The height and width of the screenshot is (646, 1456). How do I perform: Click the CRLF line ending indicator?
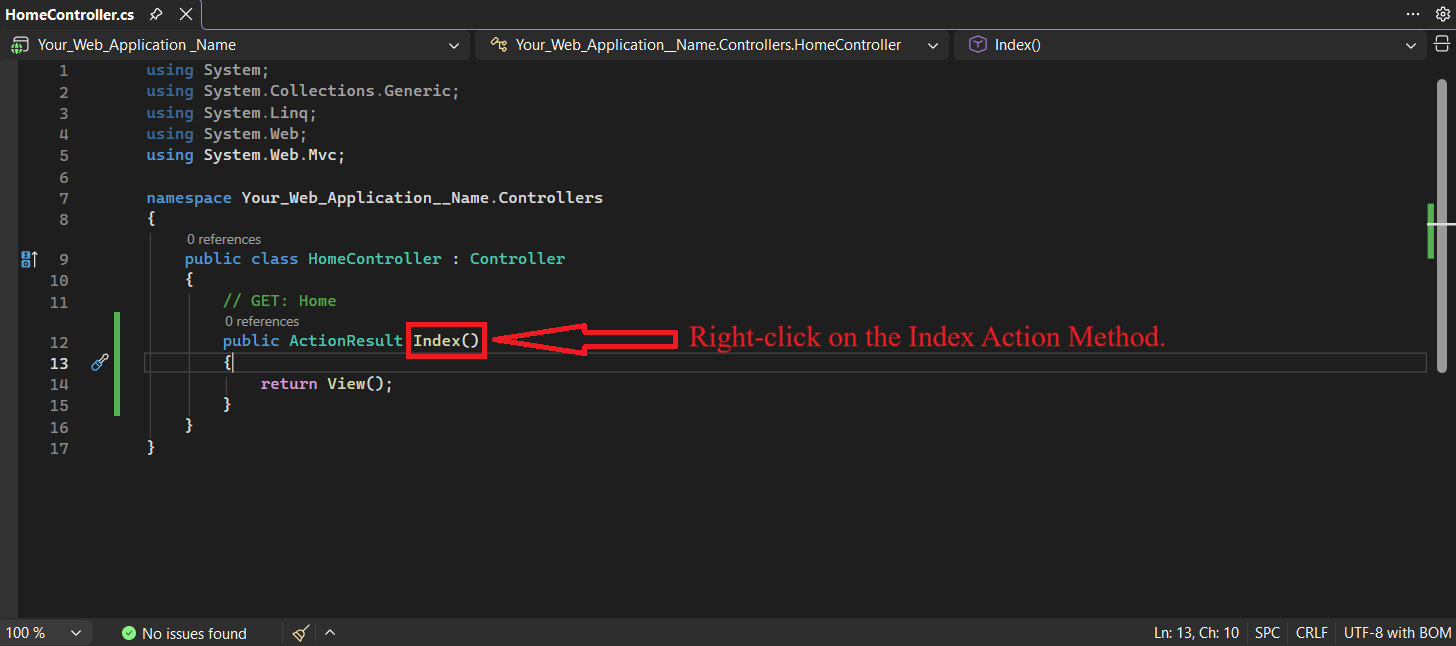pyautogui.click(x=1311, y=633)
